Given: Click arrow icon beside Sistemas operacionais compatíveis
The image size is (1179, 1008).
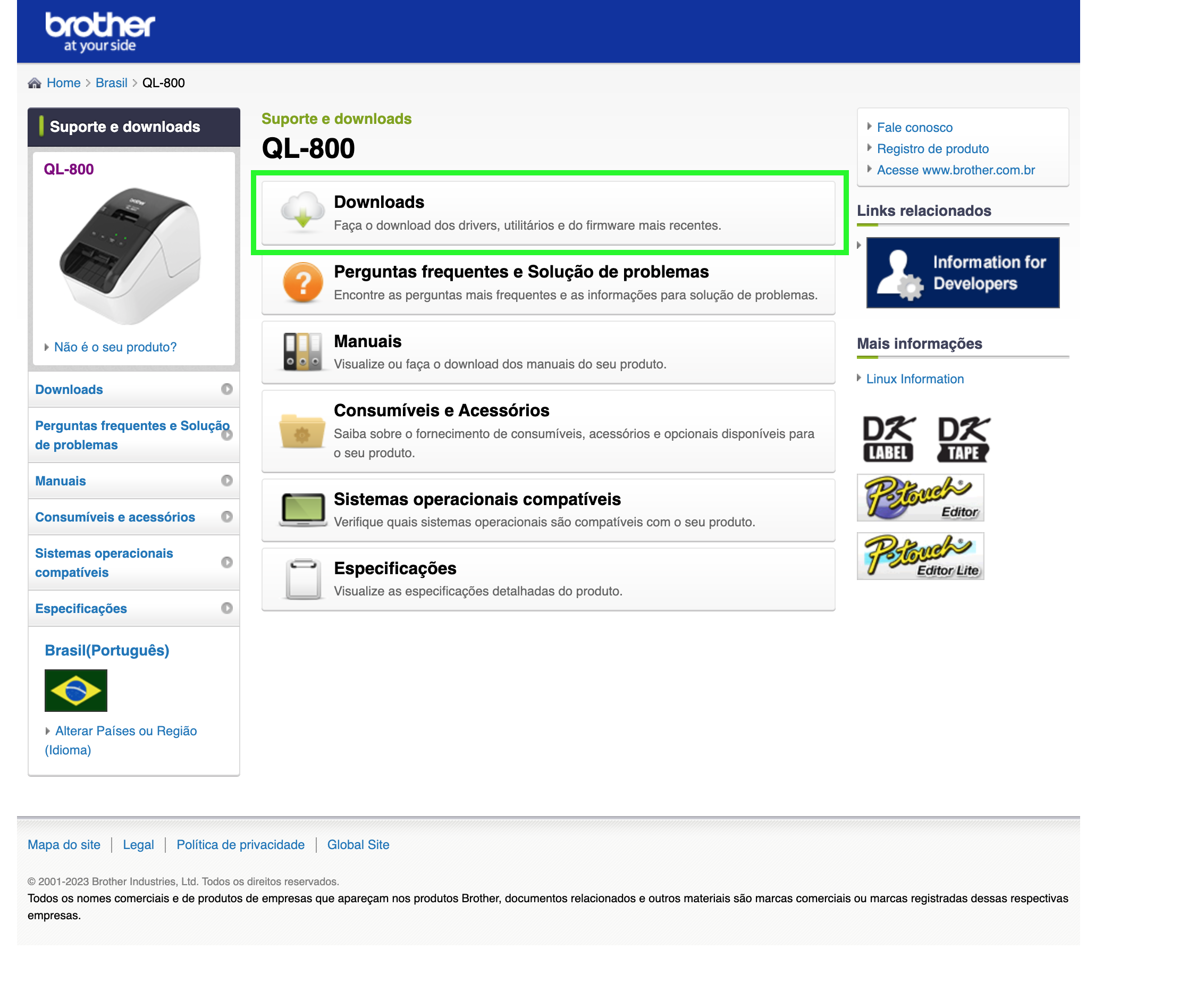Looking at the screenshot, I should (226, 562).
